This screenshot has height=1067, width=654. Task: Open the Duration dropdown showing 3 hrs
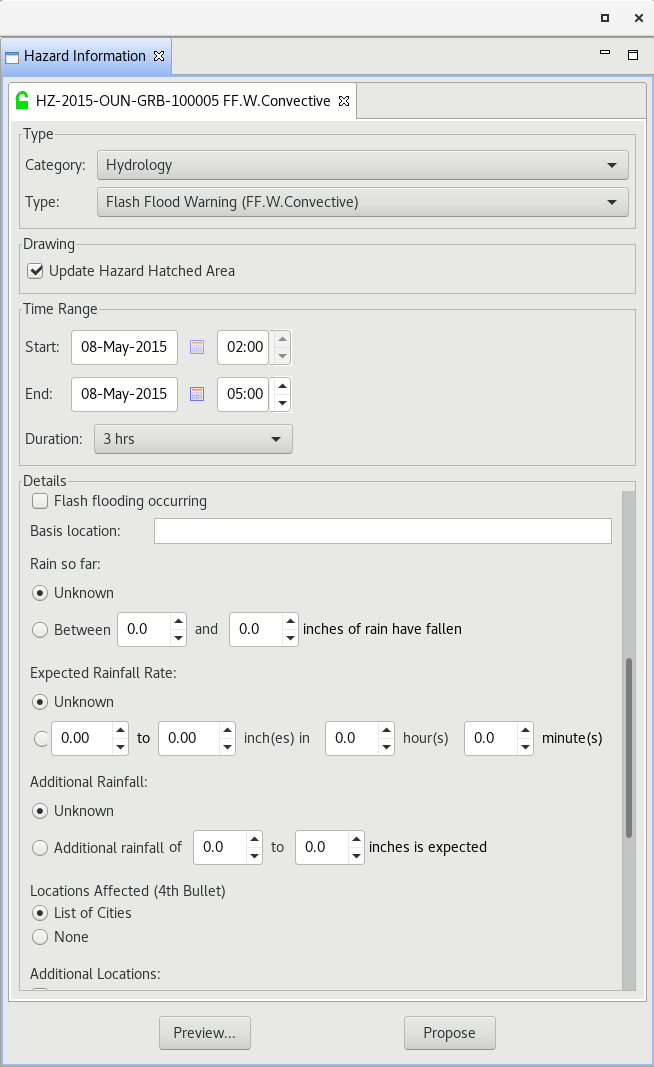pos(193,439)
